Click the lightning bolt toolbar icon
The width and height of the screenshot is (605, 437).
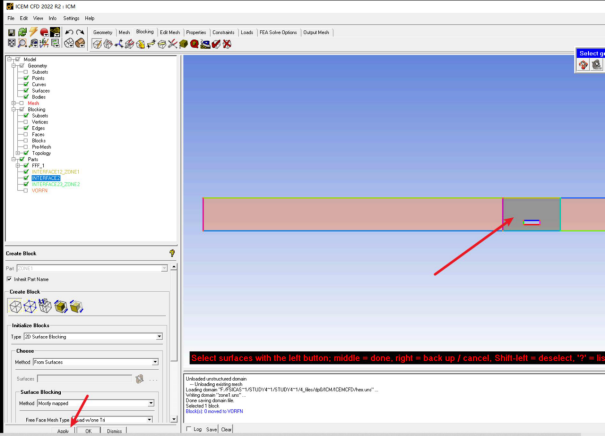[x=34, y=32]
